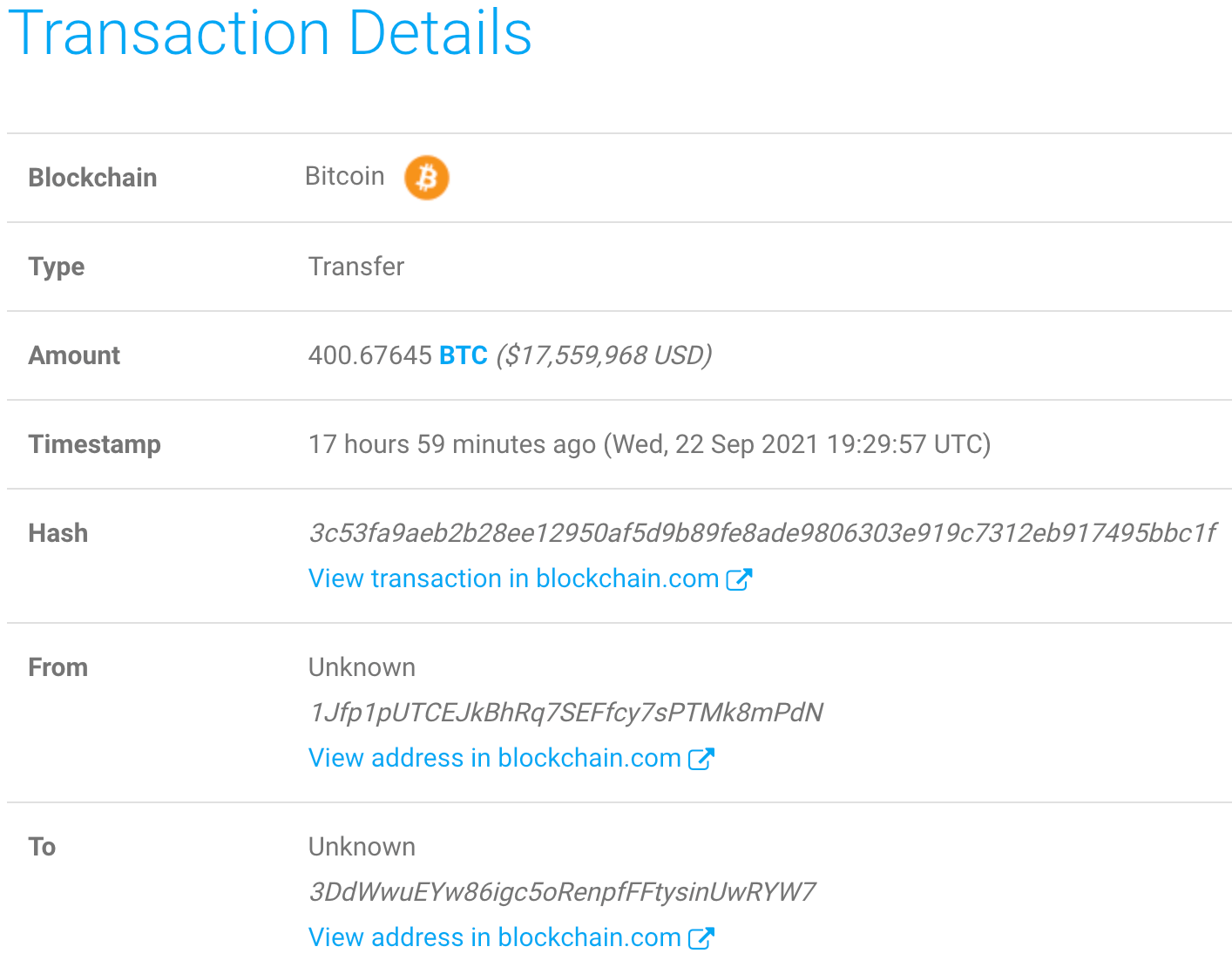1232x967 pixels.
Task: Select the To address 3DdWwuEYw86igc5oRenpfFFtysinUwRYW7
Action: (561, 891)
